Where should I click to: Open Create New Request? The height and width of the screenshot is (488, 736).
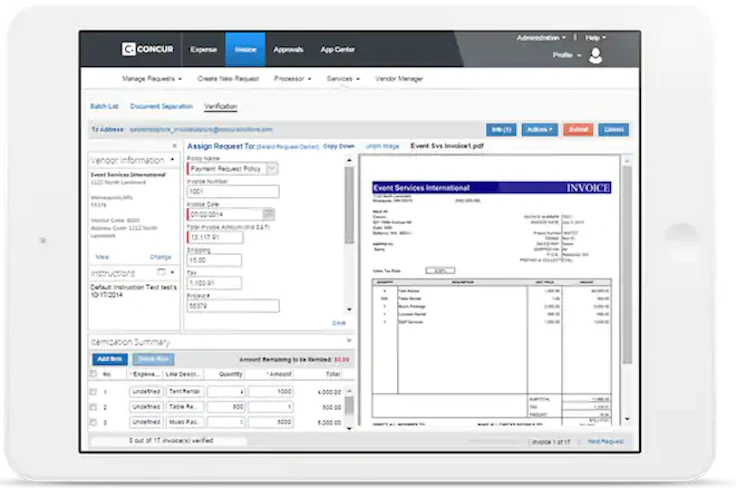[228, 78]
